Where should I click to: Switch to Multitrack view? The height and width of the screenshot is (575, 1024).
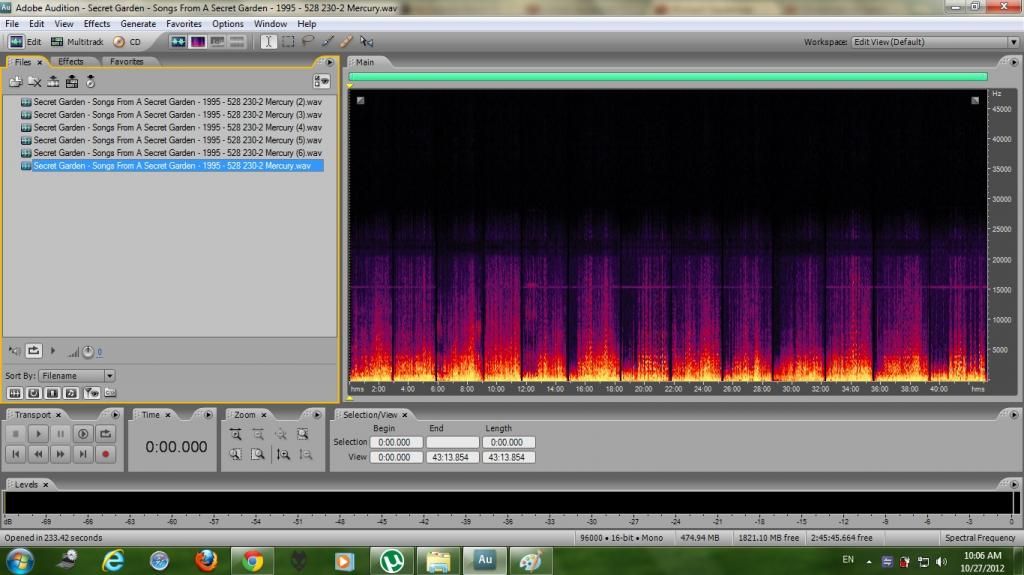pyautogui.click(x=77, y=42)
